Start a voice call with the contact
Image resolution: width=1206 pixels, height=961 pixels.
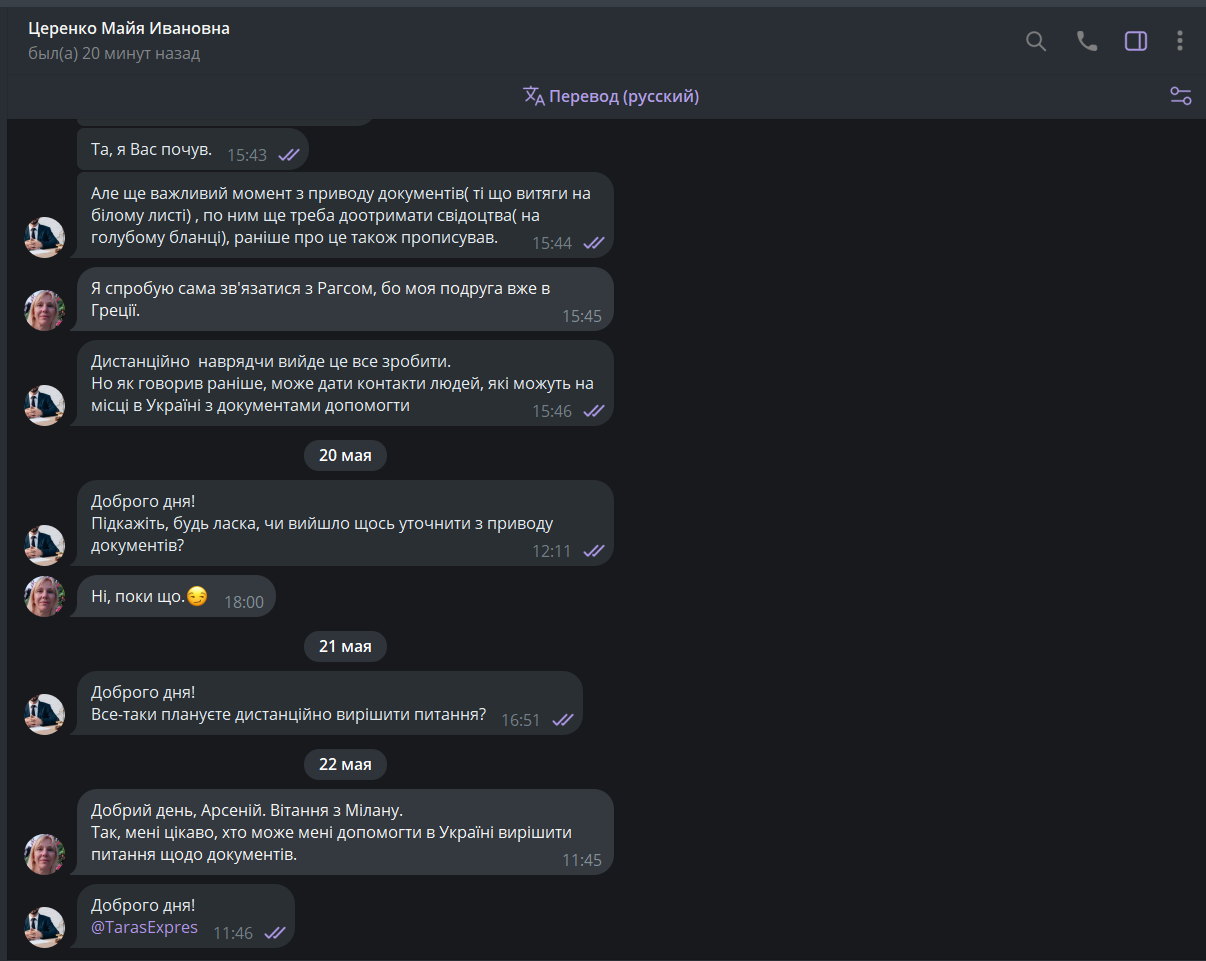(x=1087, y=41)
